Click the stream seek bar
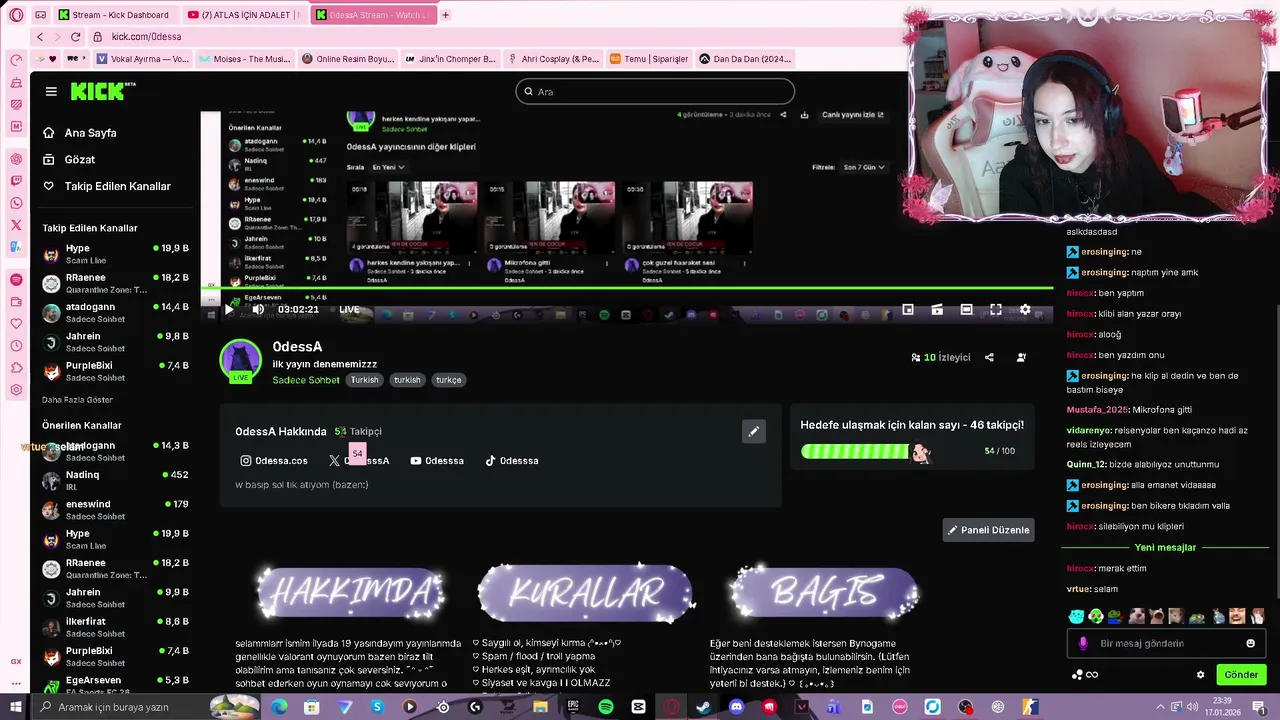 [x=627, y=288]
